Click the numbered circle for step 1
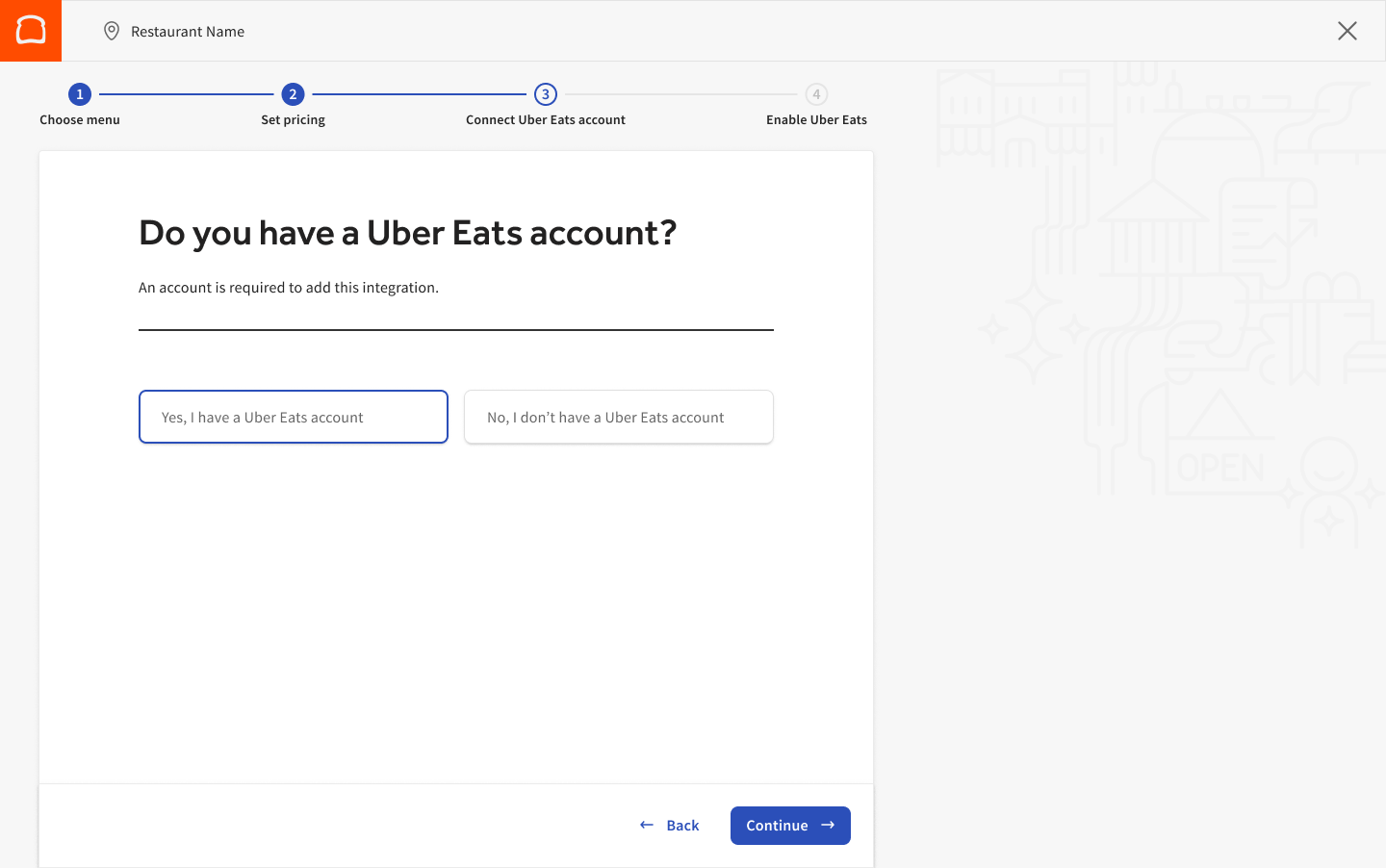The height and width of the screenshot is (868, 1386). tap(80, 94)
